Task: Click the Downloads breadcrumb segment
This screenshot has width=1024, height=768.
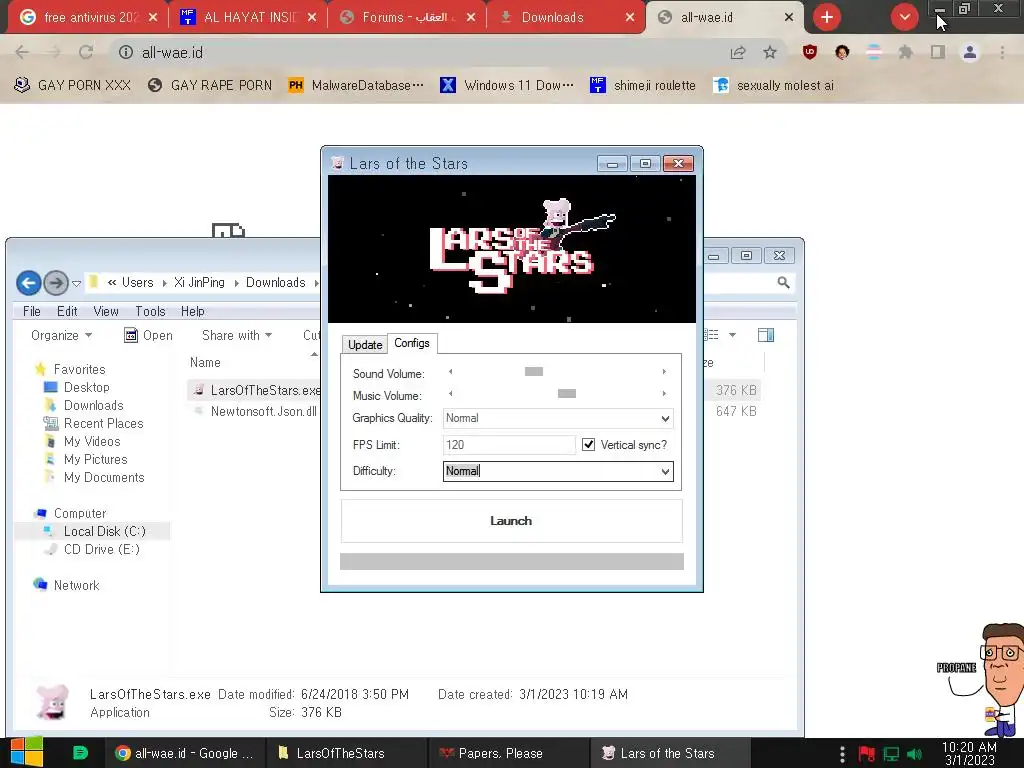Action: [x=276, y=283]
